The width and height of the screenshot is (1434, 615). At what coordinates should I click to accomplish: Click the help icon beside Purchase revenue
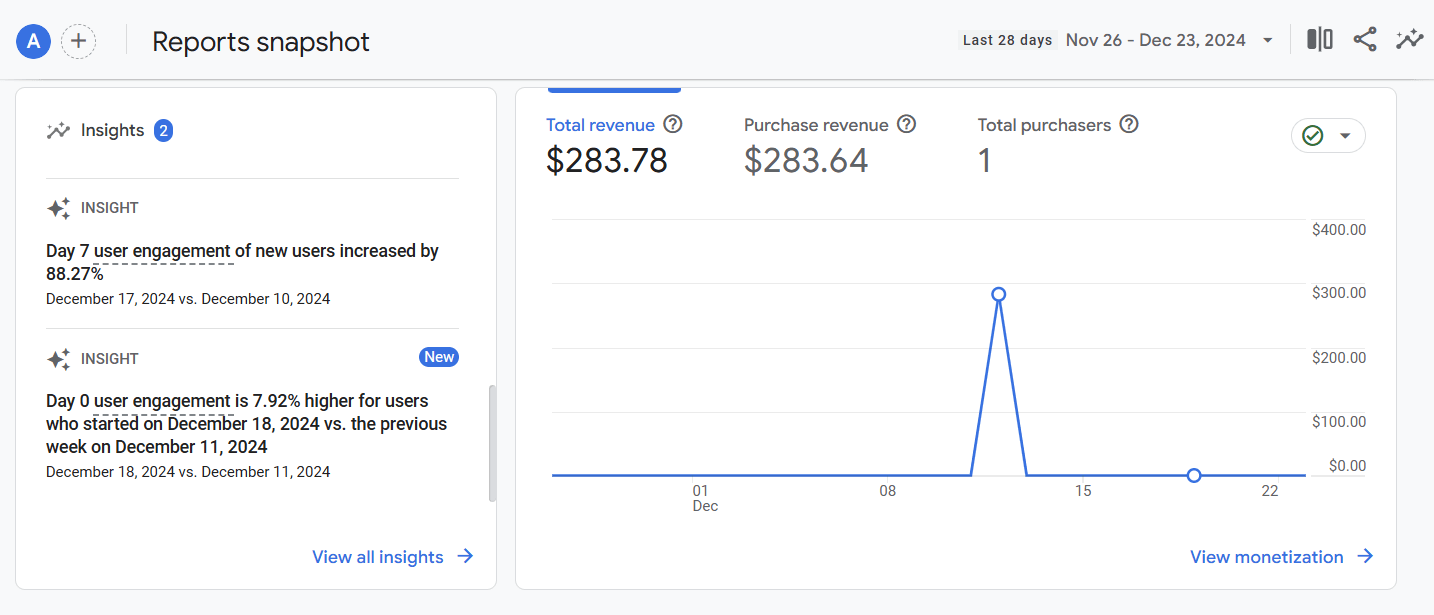point(906,125)
